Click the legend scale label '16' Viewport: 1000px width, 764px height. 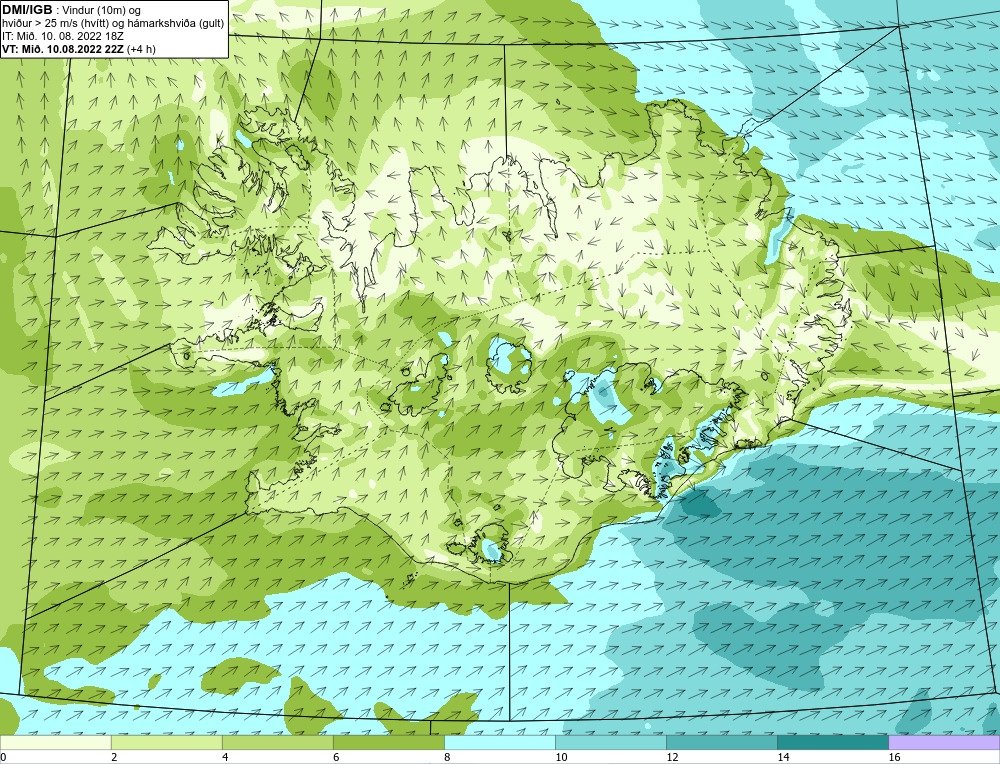pyautogui.click(x=894, y=757)
